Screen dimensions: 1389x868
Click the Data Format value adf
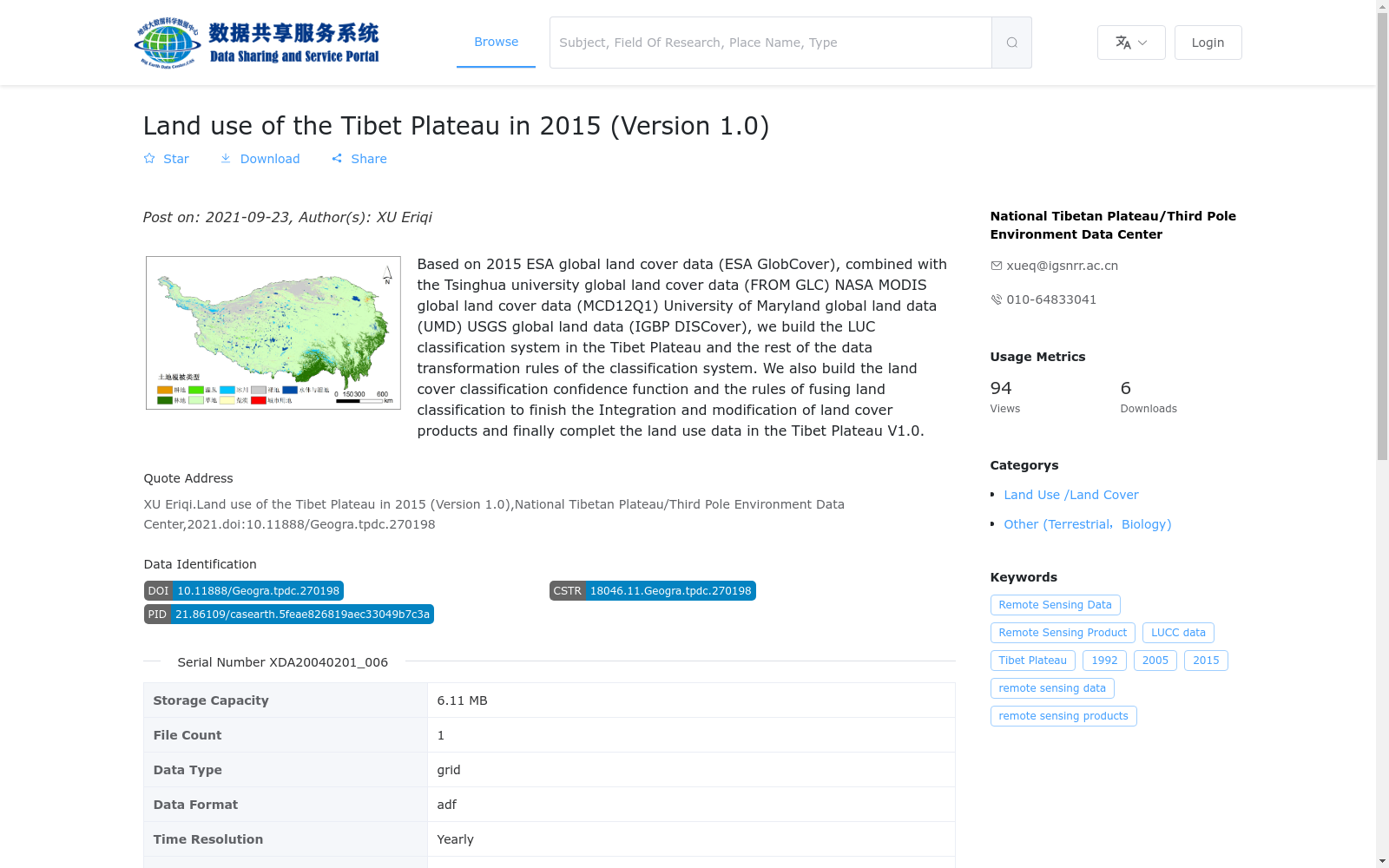point(446,805)
